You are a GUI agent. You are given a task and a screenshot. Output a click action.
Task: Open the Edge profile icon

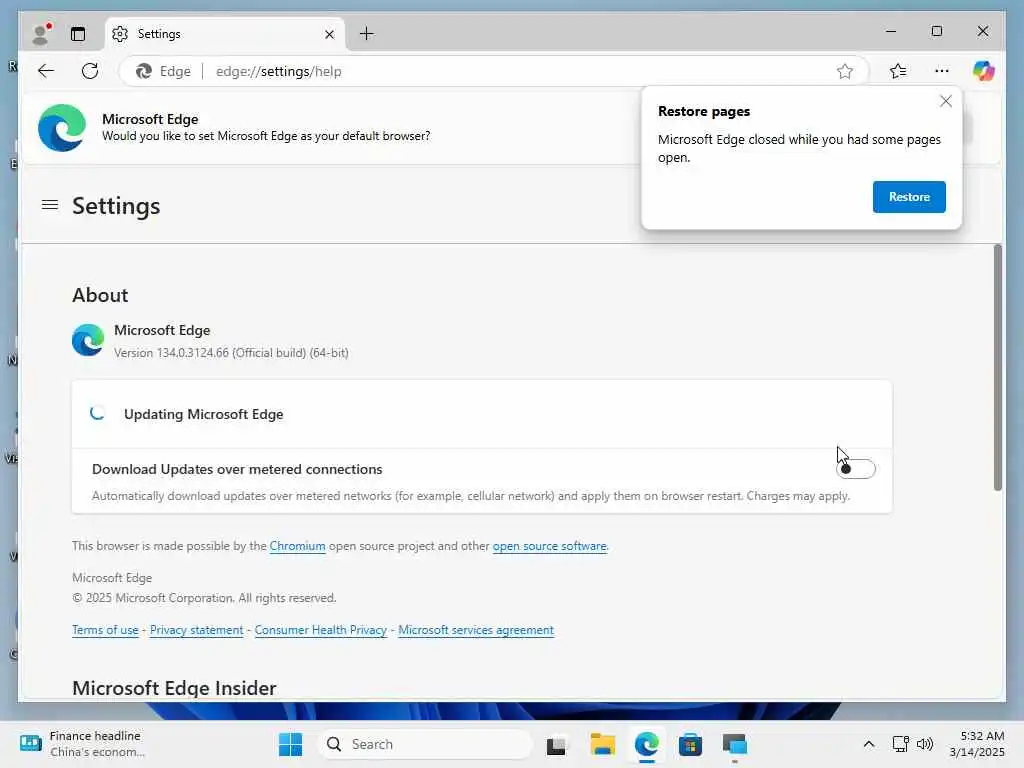pyautogui.click(x=42, y=33)
